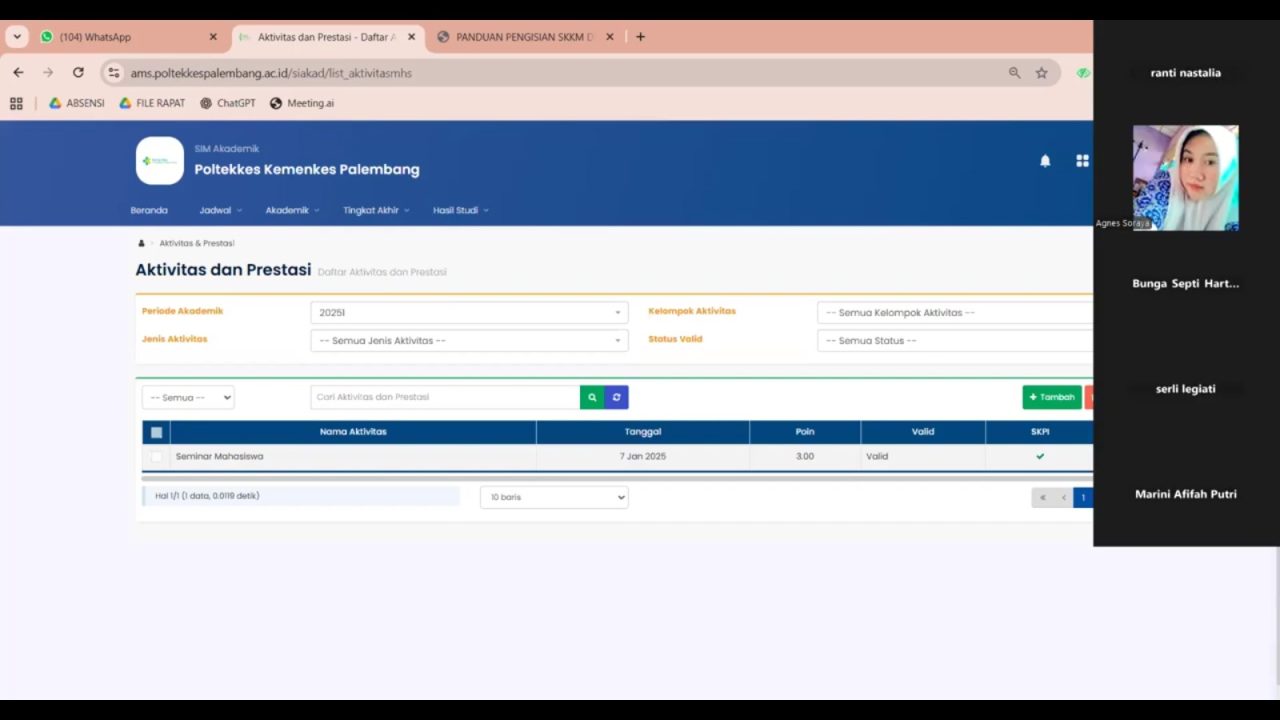Expand the Kelompok Aktivitas dropdown
The height and width of the screenshot is (720, 1280).
[955, 313]
